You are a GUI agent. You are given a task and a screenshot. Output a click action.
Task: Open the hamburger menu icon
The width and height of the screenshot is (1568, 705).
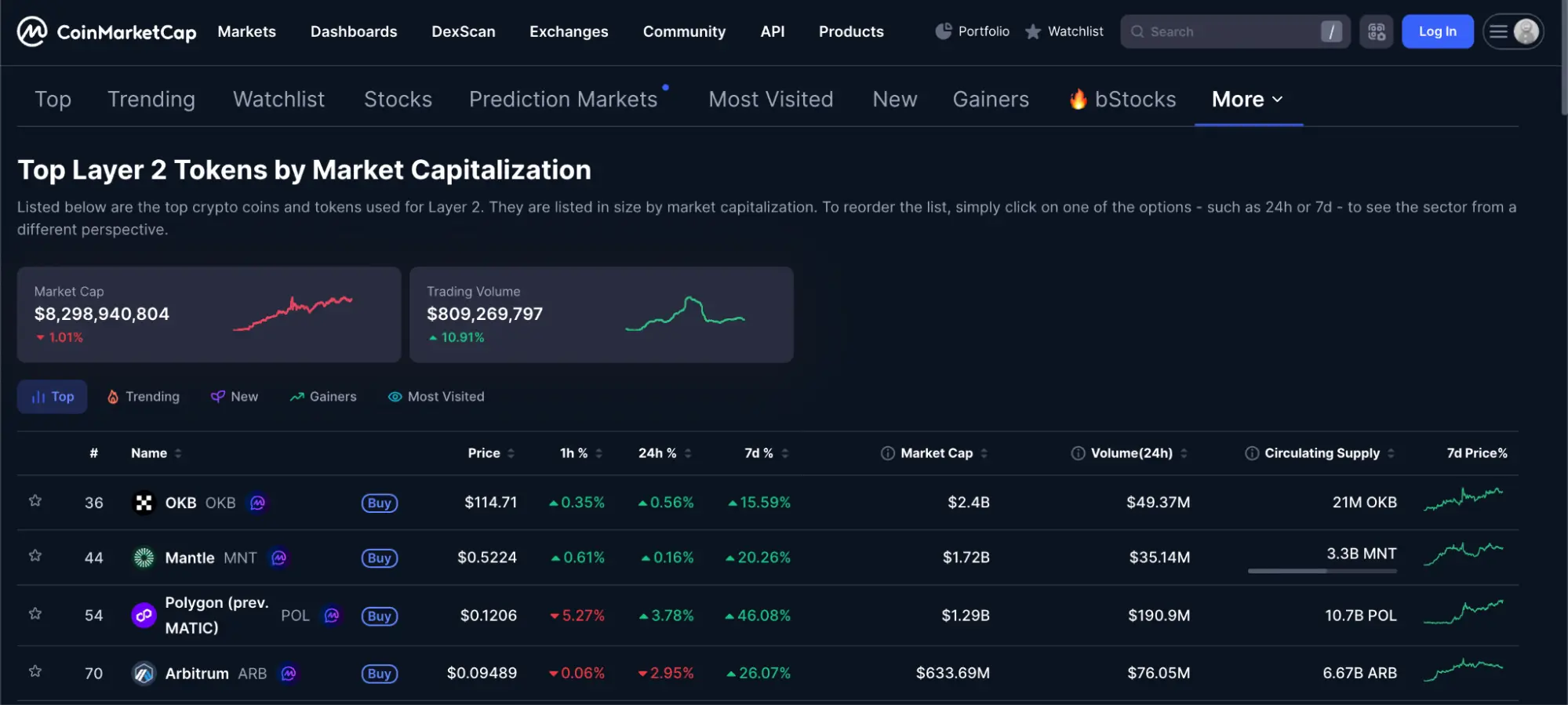(x=1498, y=31)
